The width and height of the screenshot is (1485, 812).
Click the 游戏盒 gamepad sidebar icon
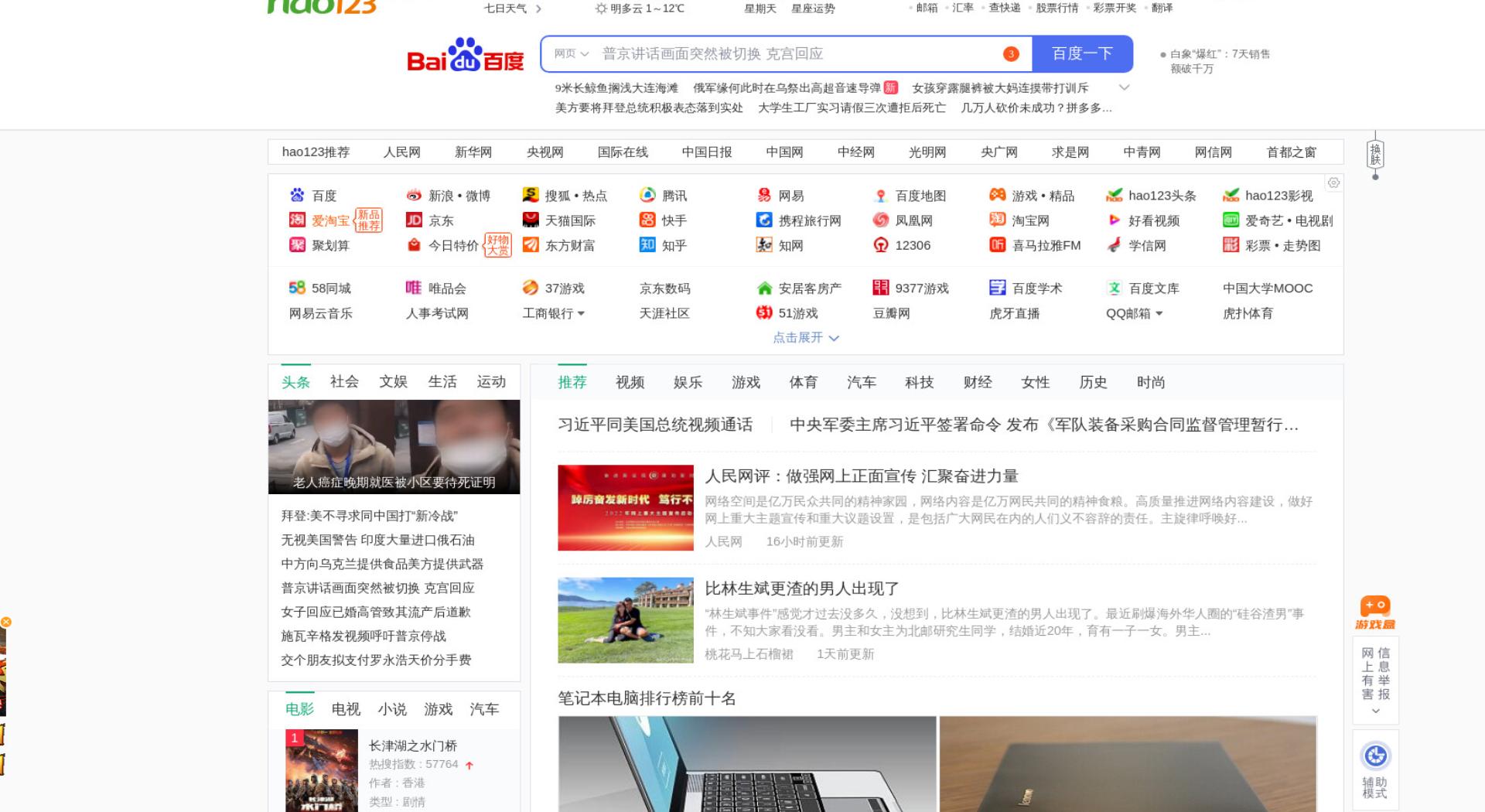click(x=1375, y=612)
